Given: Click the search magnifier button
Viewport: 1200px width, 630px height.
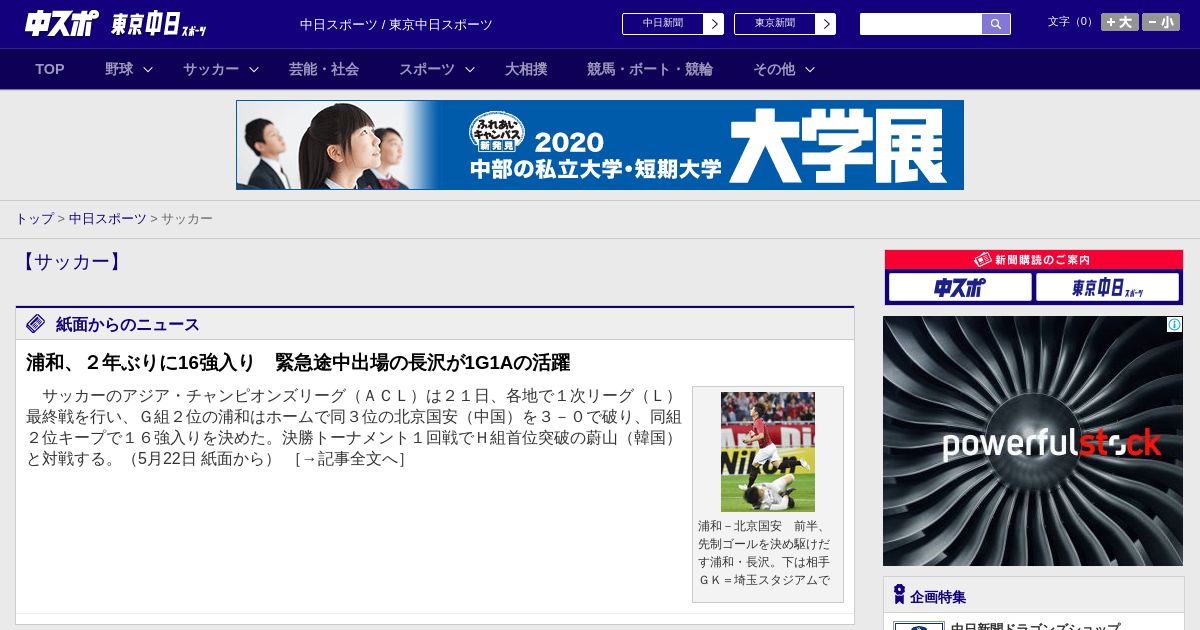Looking at the screenshot, I should 996,24.
